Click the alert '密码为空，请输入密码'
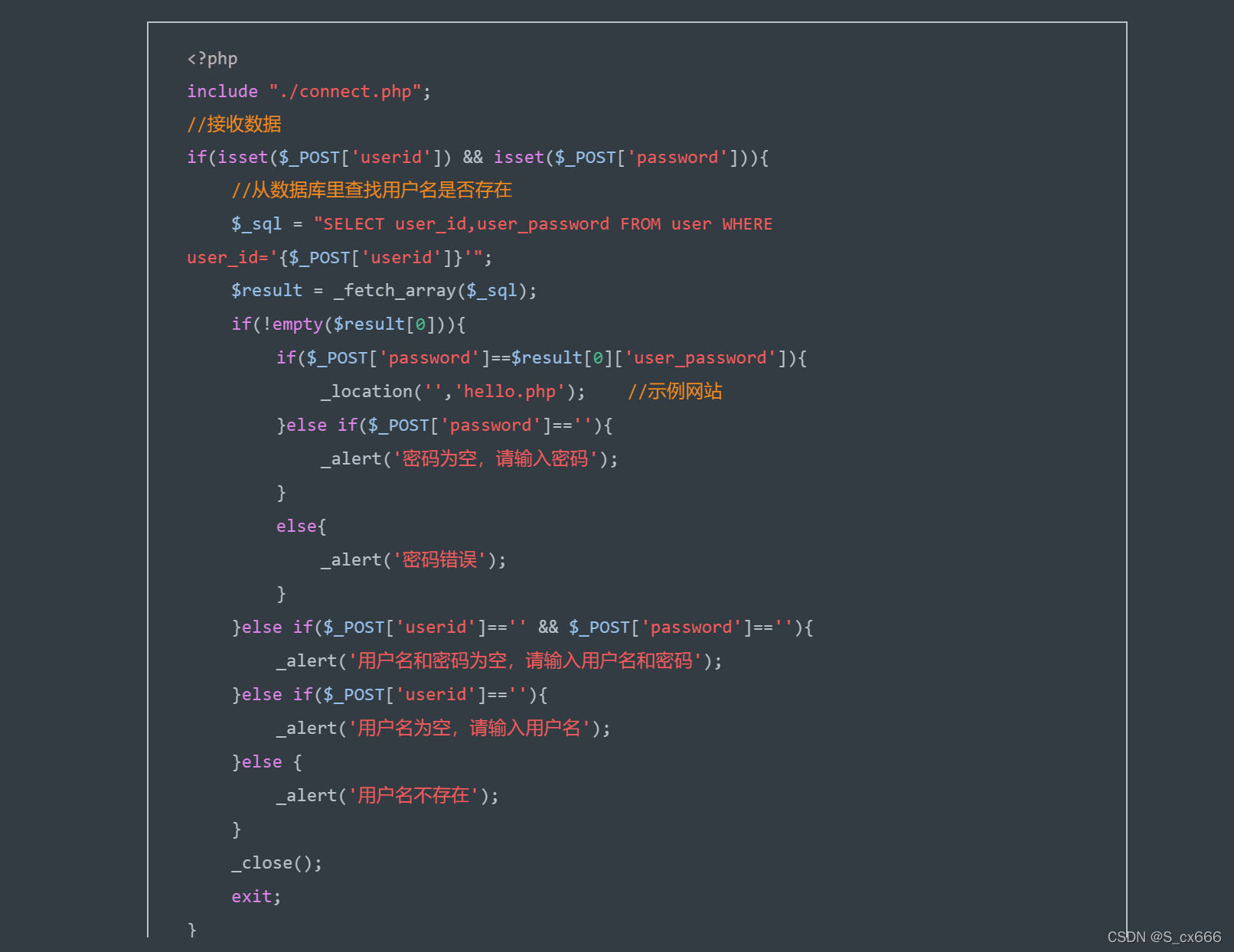1234x952 pixels. [469, 459]
